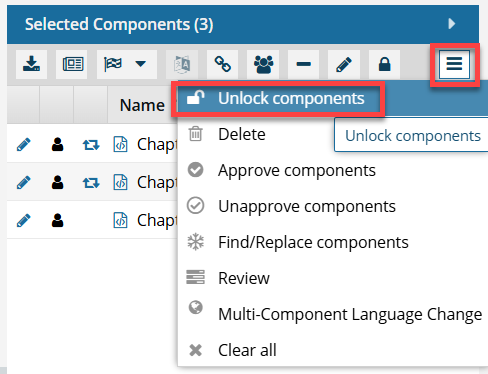
Task: Click the download components toolbar icon
Action: (31, 64)
